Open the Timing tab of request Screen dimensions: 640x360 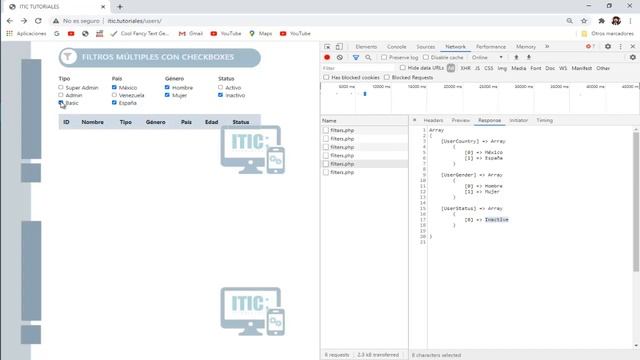(544, 120)
